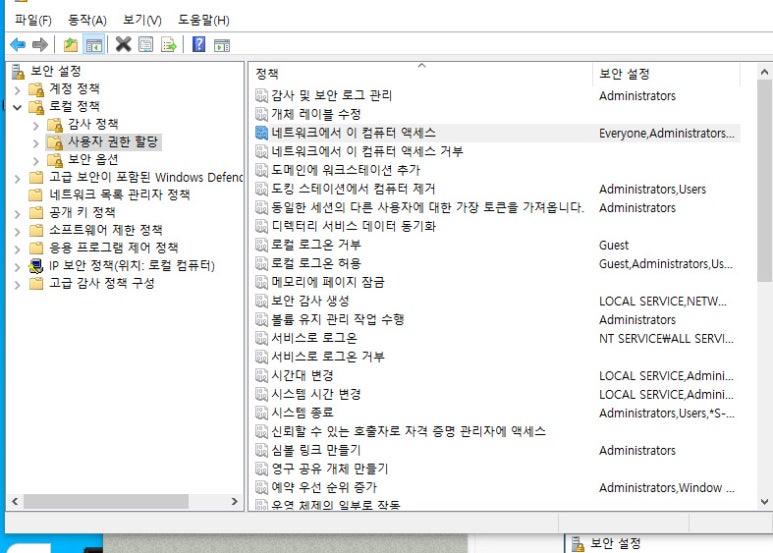The image size is (773, 553).
Task: Click the 보안 옵션 folder icon
Action: point(55,160)
